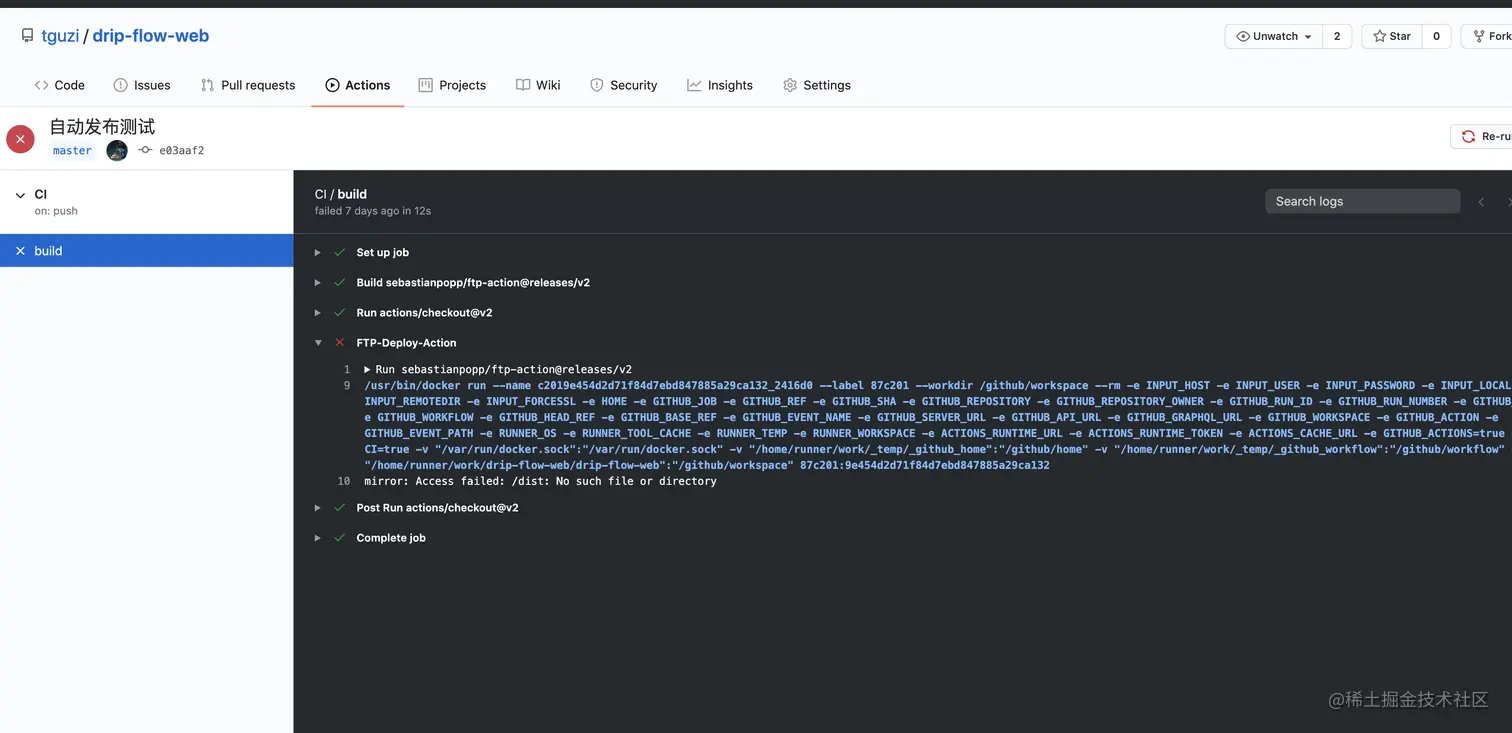The width and height of the screenshot is (1512, 733).
Task: Open commit e03aaf2
Action: tap(181, 151)
